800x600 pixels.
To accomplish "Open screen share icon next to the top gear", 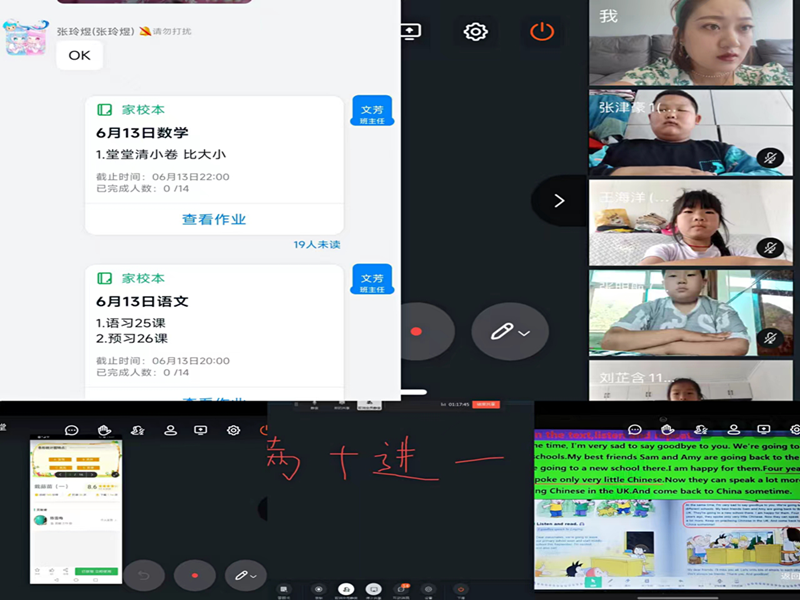I will click(411, 32).
